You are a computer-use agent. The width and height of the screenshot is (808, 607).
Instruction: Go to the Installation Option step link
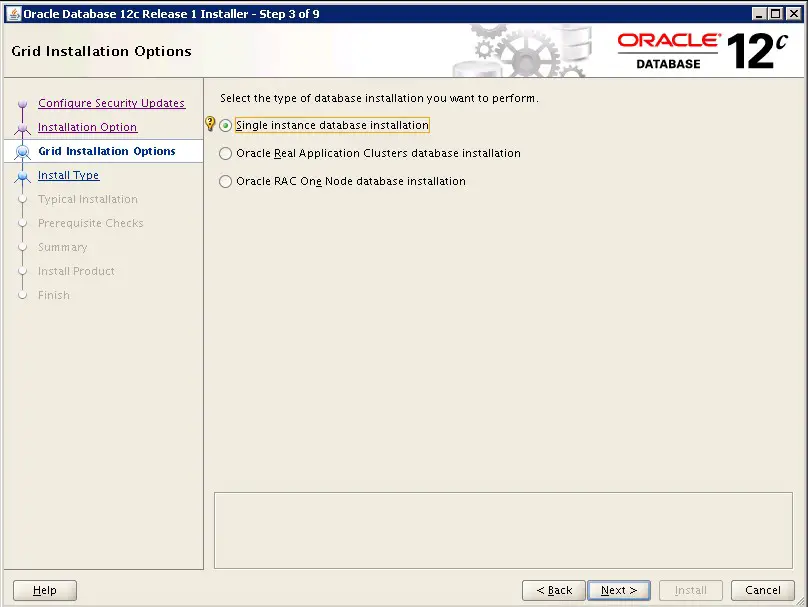click(88, 127)
